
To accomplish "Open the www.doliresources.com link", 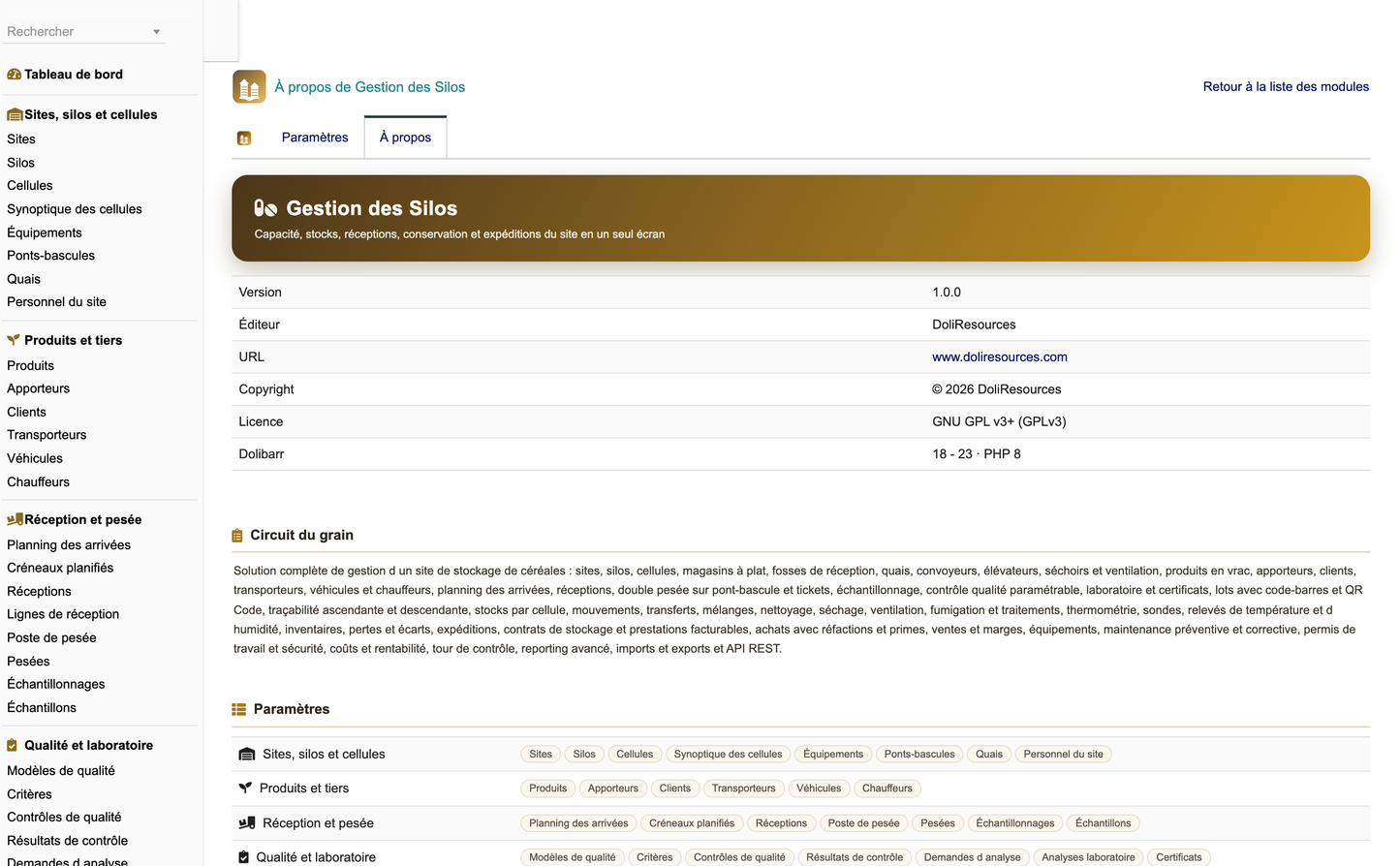I will (x=1000, y=356).
